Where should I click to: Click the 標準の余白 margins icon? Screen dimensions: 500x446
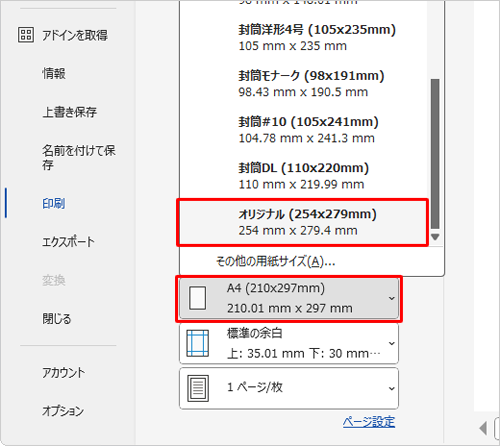click(198, 343)
